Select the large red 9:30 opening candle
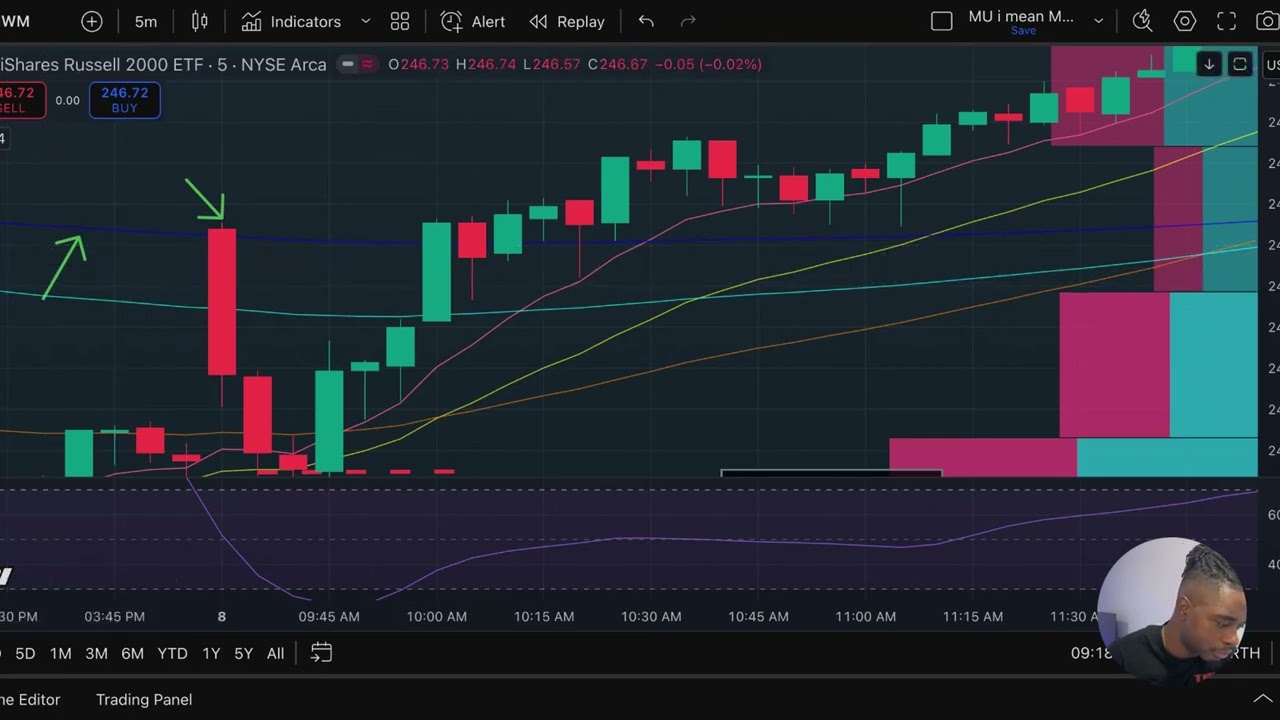The height and width of the screenshot is (720, 1280). click(222, 301)
